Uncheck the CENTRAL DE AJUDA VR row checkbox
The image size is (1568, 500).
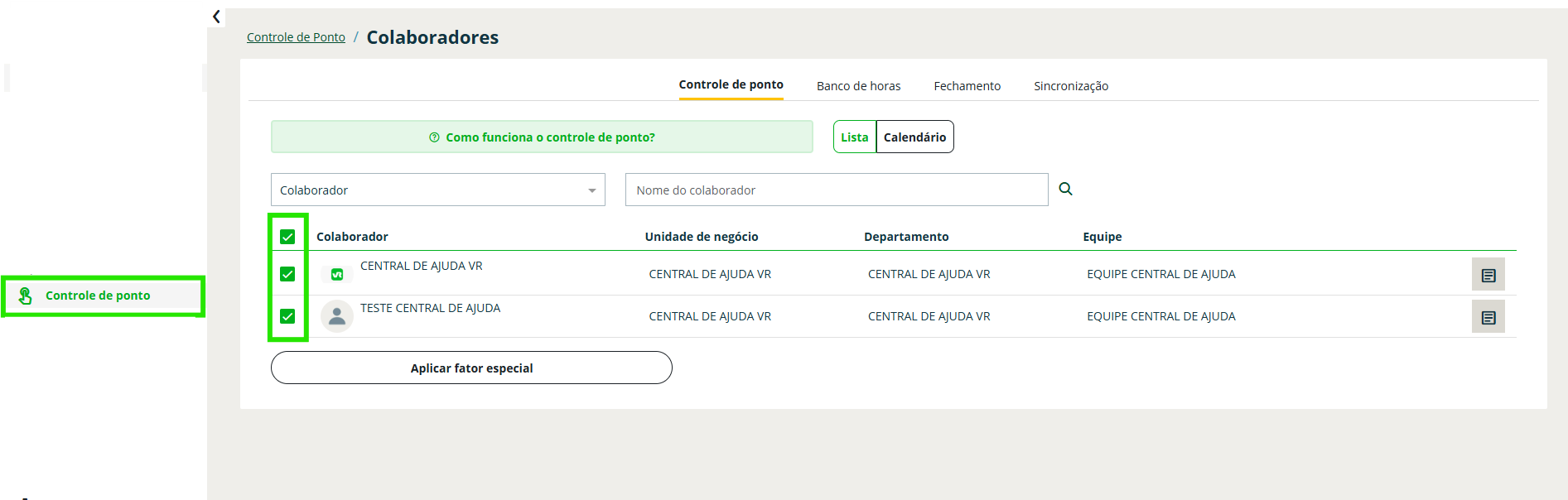(287, 274)
